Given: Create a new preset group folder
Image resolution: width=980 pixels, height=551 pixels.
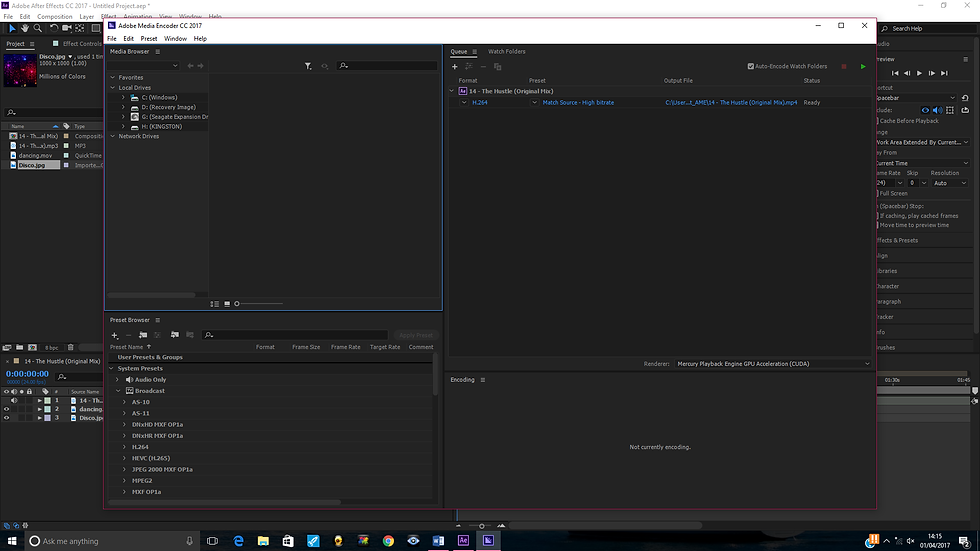Looking at the screenshot, I should [x=143, y=335].
